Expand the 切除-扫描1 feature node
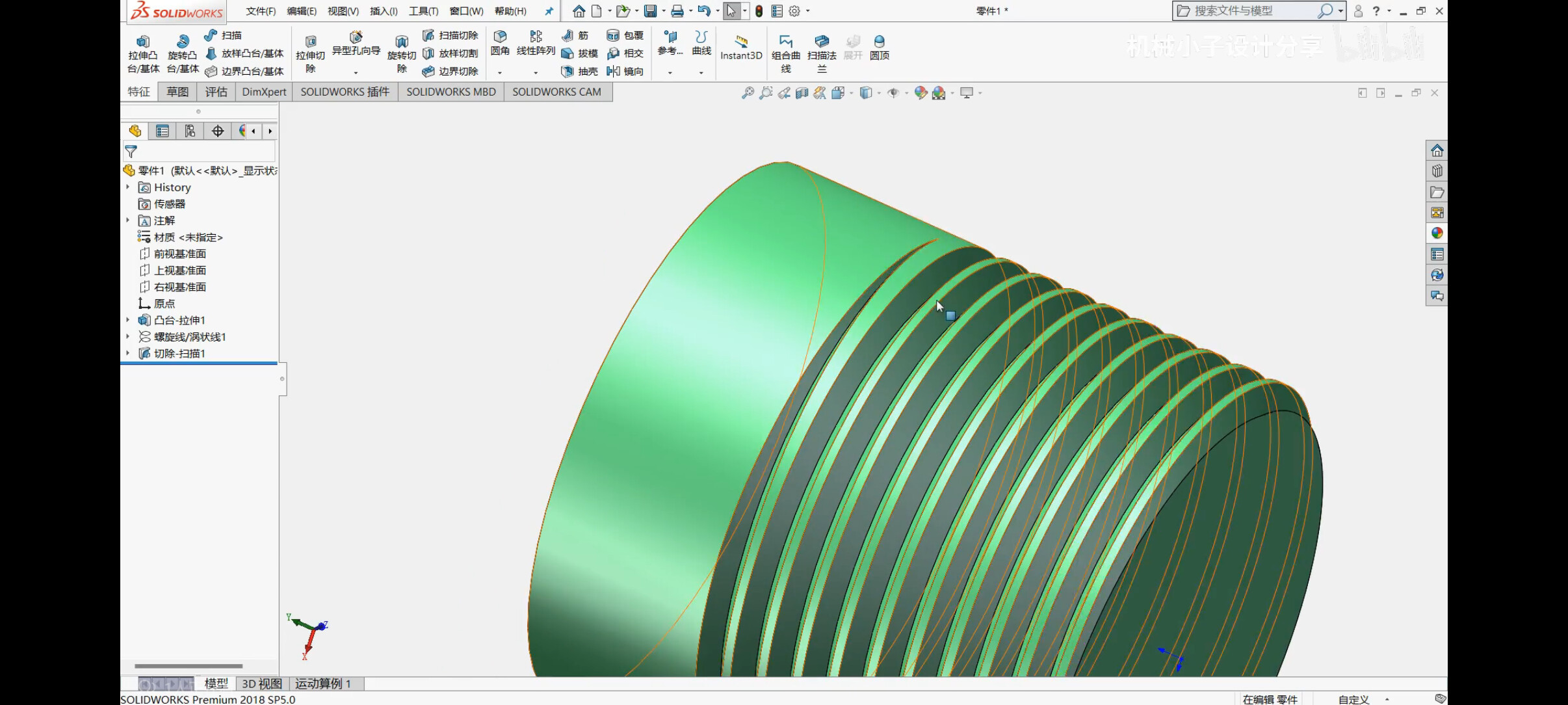 (x=128, y=353)
